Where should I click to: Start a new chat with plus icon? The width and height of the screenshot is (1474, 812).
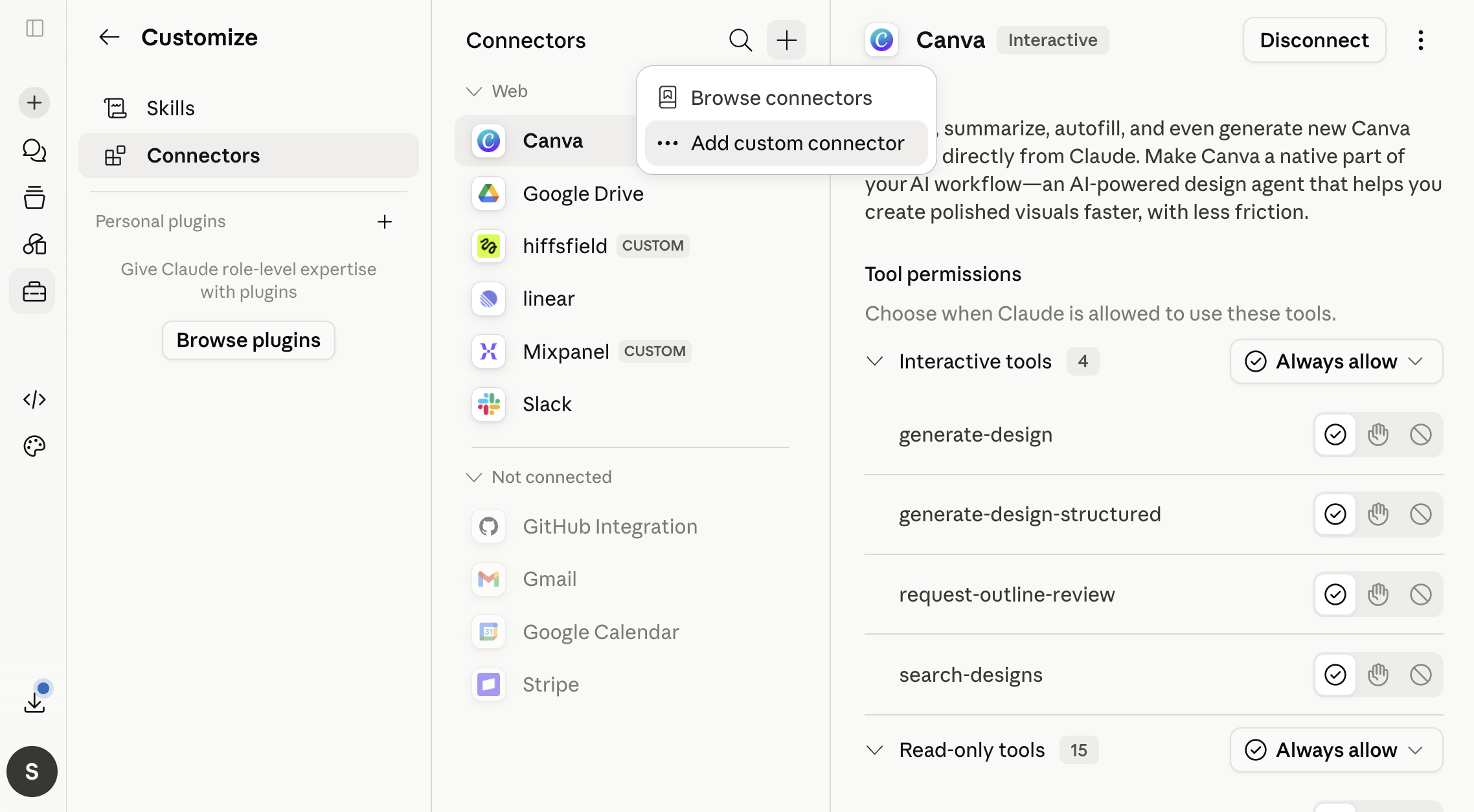[34, 102]
